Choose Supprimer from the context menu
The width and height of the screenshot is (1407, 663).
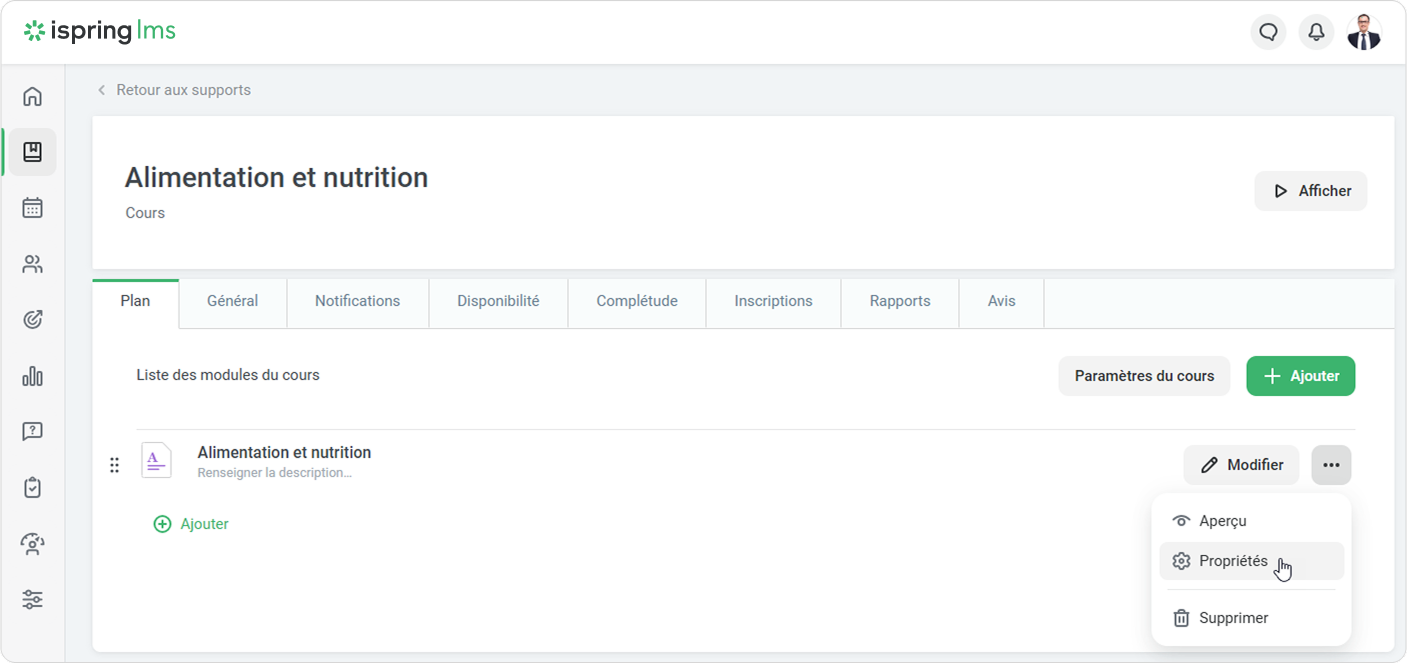click(1233, 618)
